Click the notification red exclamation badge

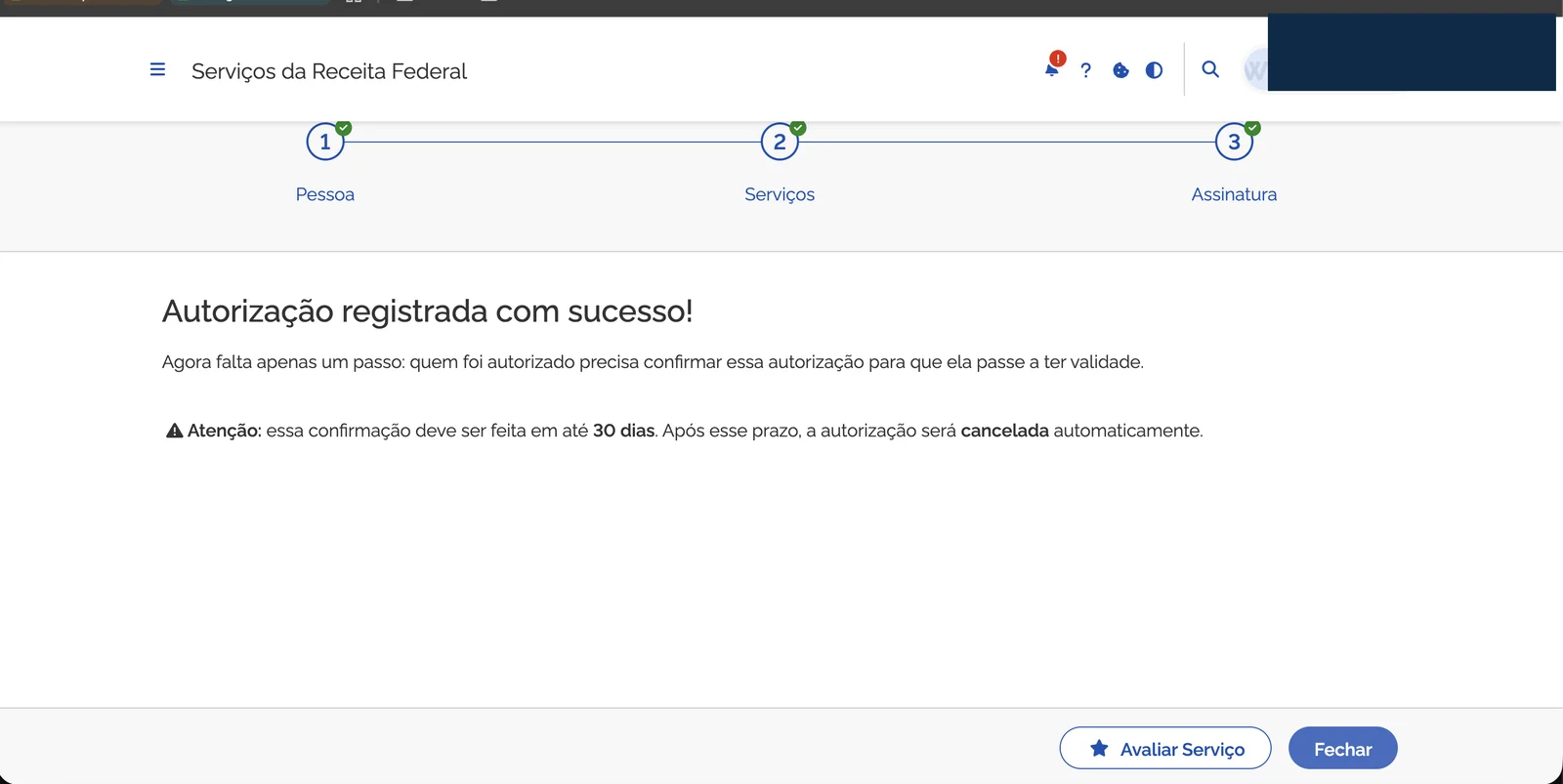tap(1056, 60)
